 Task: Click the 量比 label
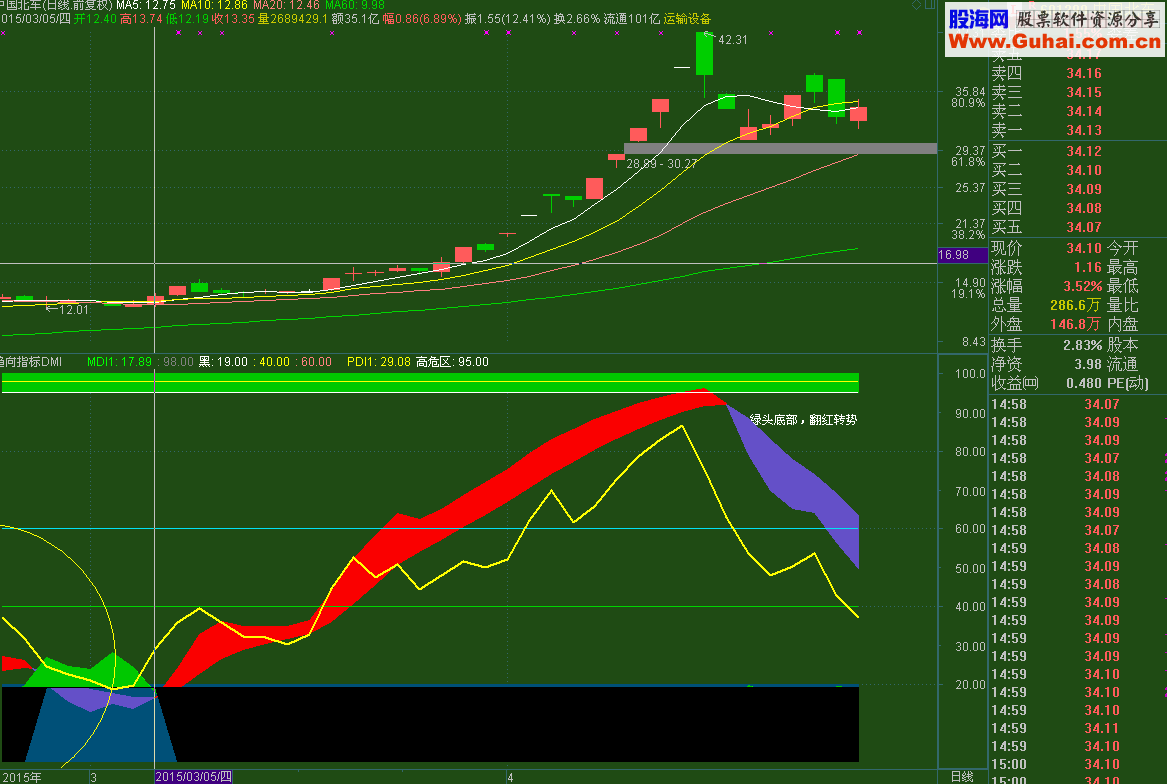point(1122,305)
